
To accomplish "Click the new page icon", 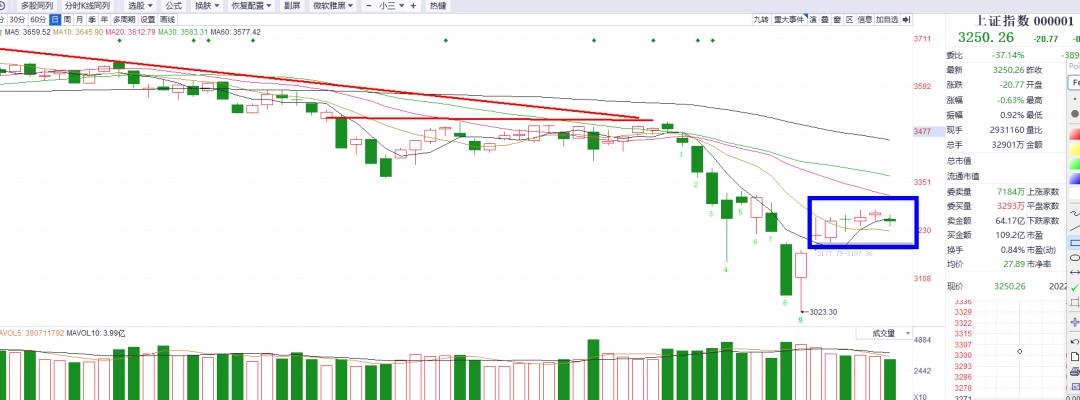I will pyautogui.click(x=1074, y=357).
